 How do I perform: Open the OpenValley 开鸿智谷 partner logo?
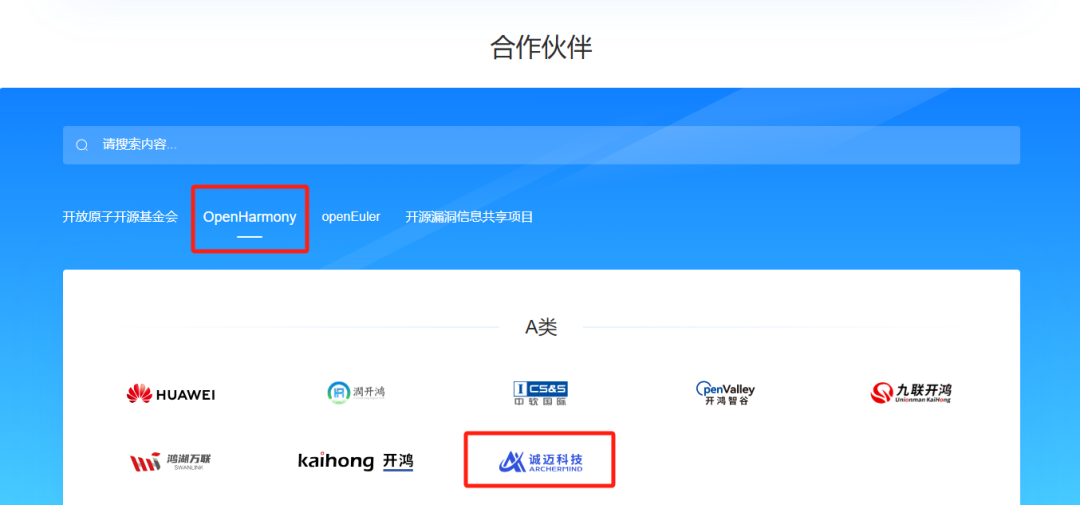[725, 393]
